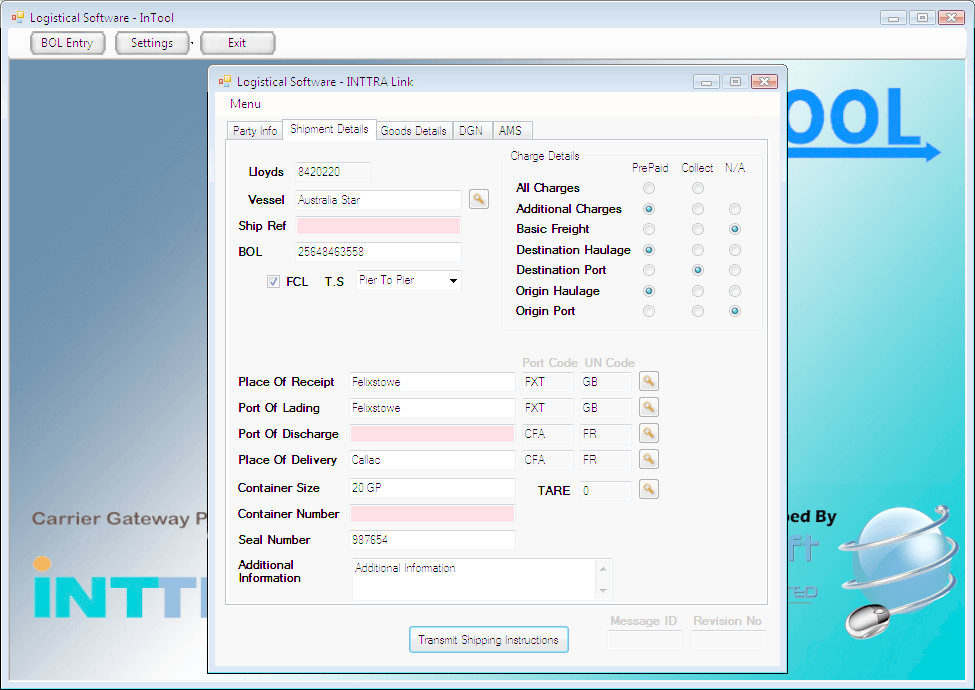Click the Vessel name field
975x690 pixels.
click(378, 200)
